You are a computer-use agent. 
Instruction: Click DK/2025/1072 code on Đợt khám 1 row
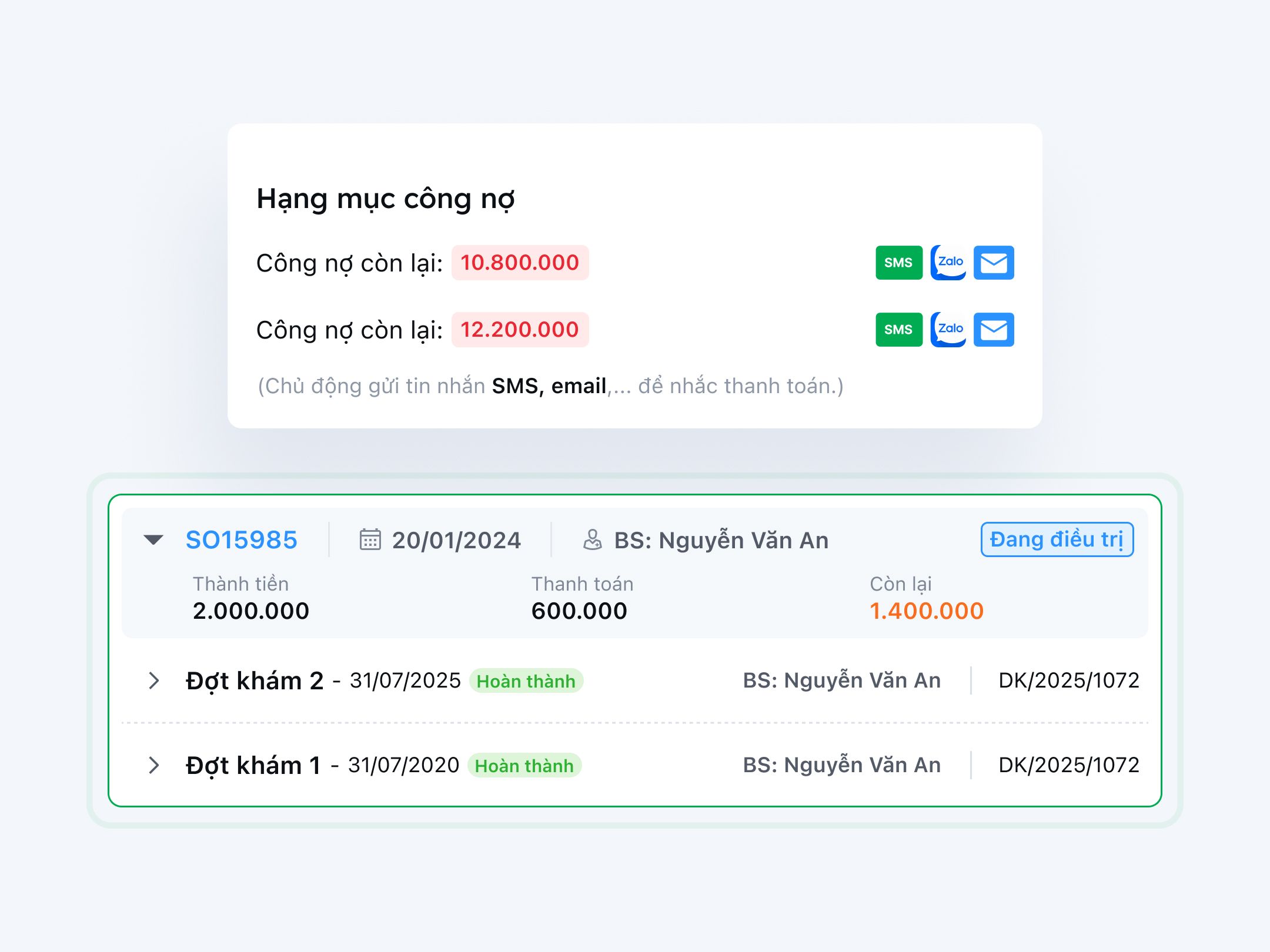point(1068,765)
